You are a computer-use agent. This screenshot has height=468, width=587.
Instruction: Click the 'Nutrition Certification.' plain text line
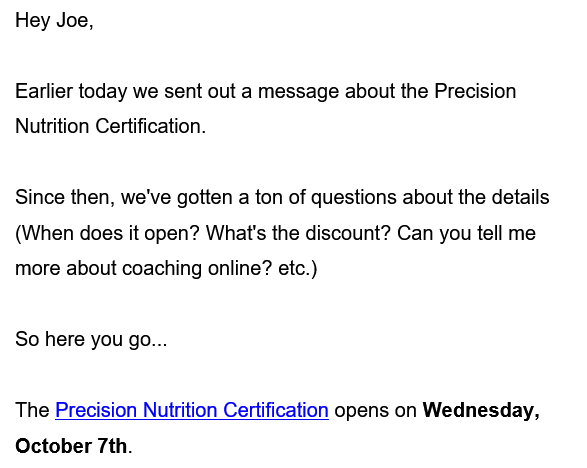110,126
